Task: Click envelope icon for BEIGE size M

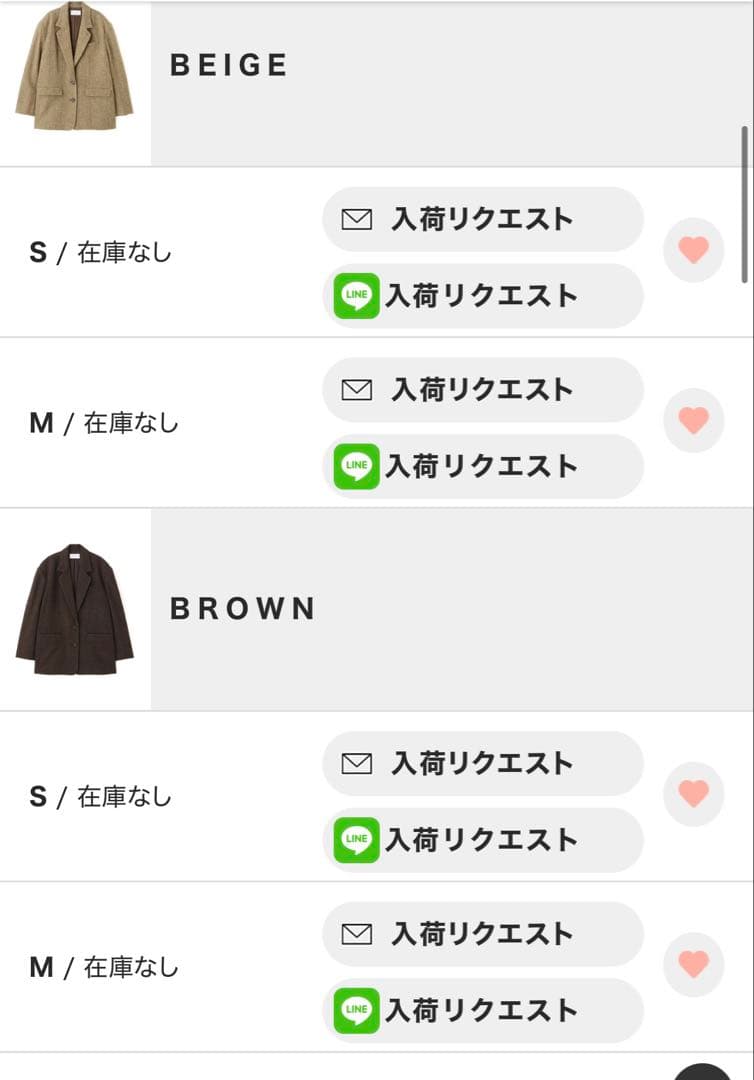Action: pyautogui.click(x=357, y=390)
